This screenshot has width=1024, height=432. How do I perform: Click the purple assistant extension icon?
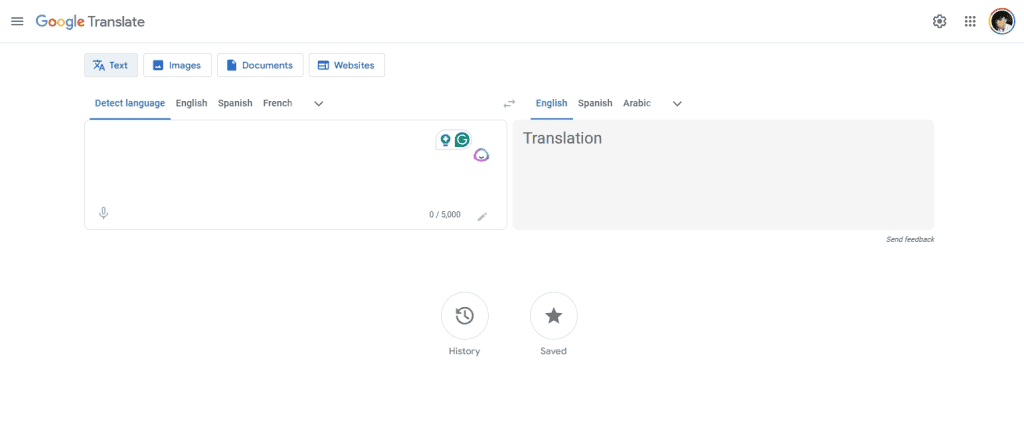481,155
